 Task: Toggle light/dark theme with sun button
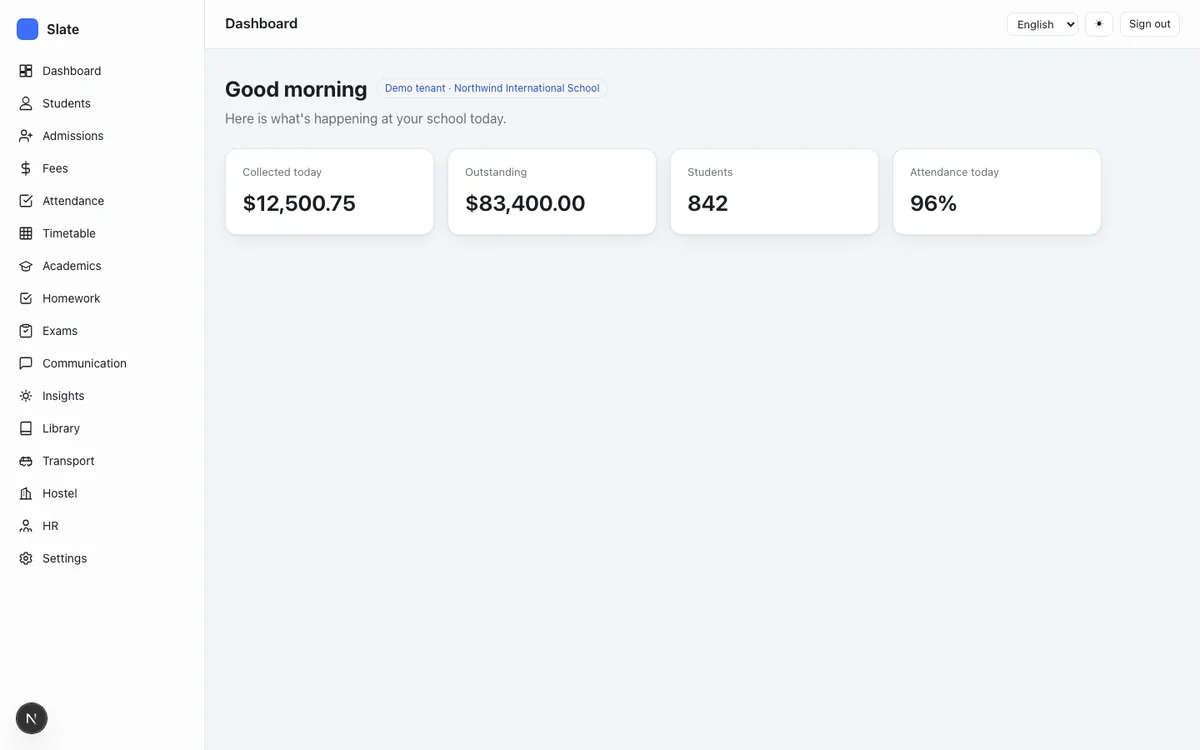(x=1099, y=24)
